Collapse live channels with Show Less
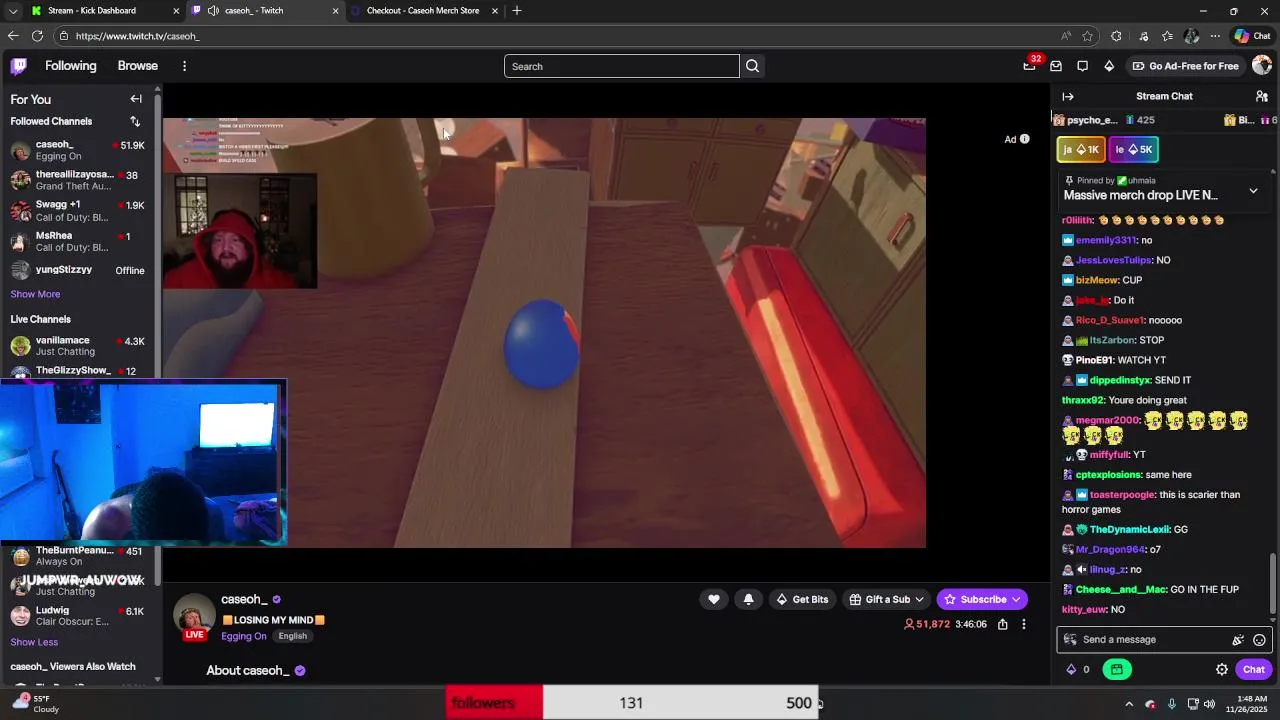This screenshot has height=720, width=1280. (x=34, y=642)
